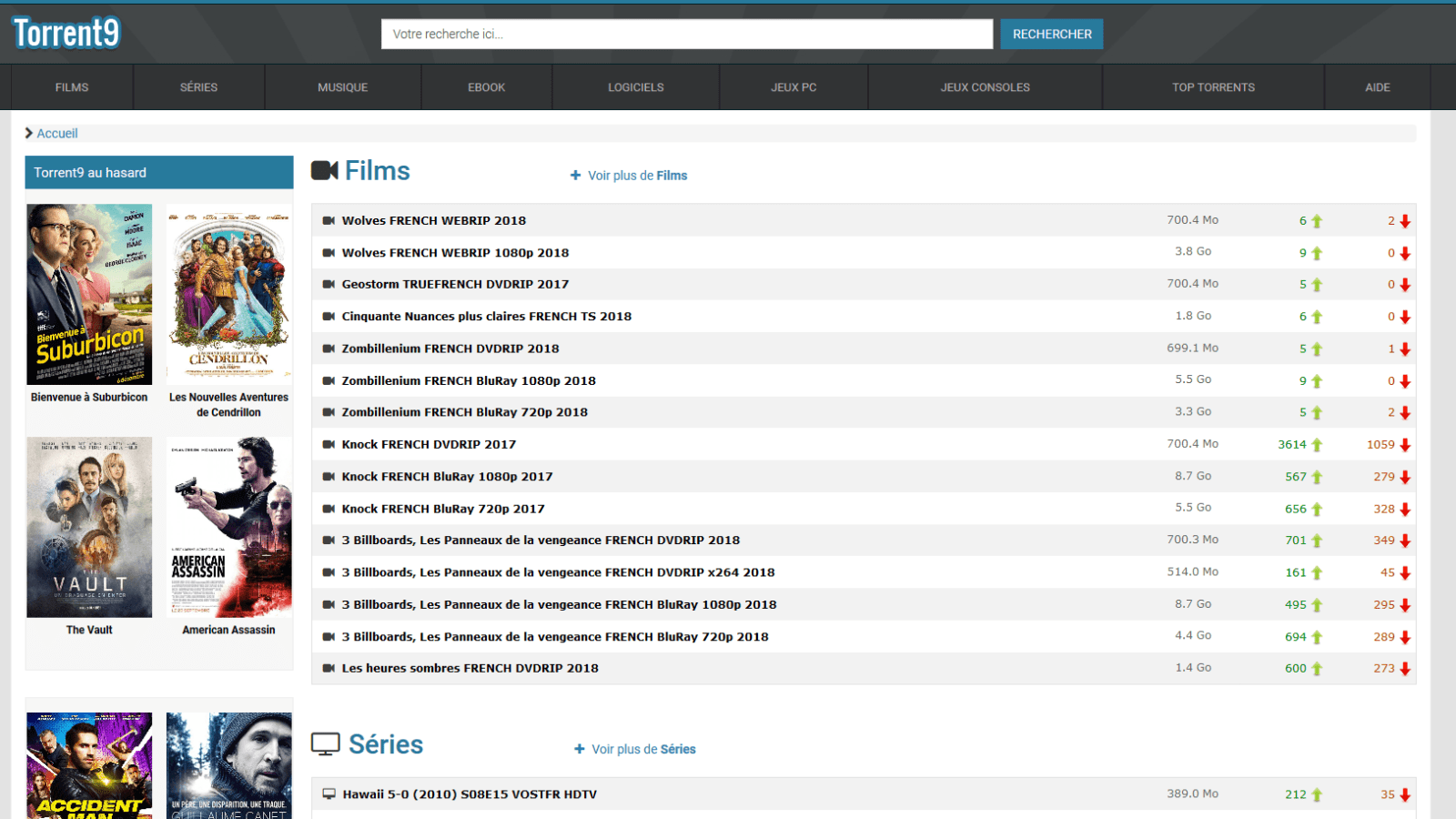1456x819 pixels.
Task: Click size 514.0 Mo on 3 Billboards x264 row
Action: coord(1193,571)
